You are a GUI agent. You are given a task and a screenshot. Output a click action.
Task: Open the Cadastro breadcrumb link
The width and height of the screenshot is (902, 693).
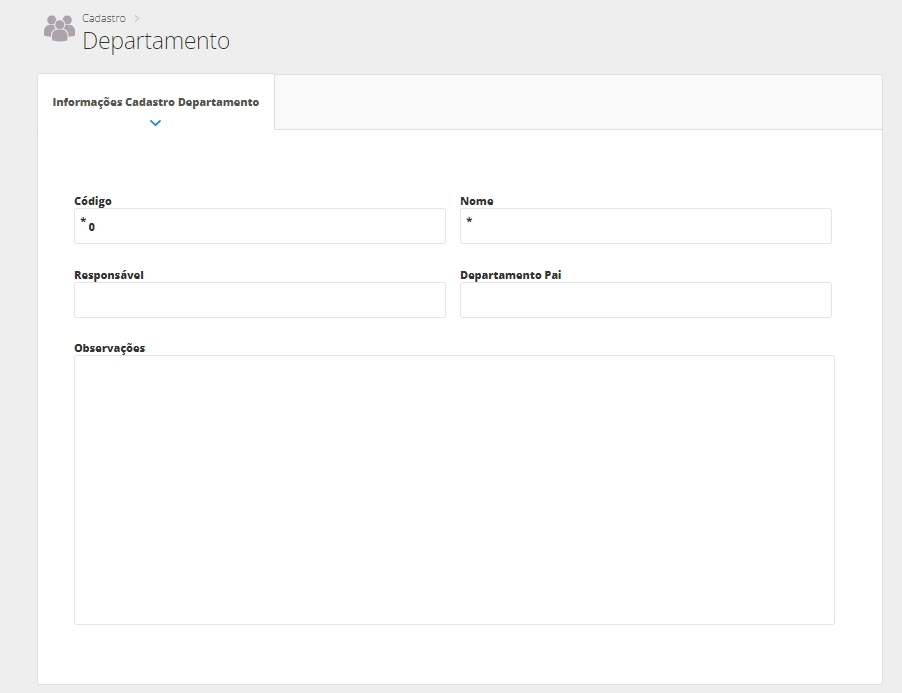coord(103,18)
